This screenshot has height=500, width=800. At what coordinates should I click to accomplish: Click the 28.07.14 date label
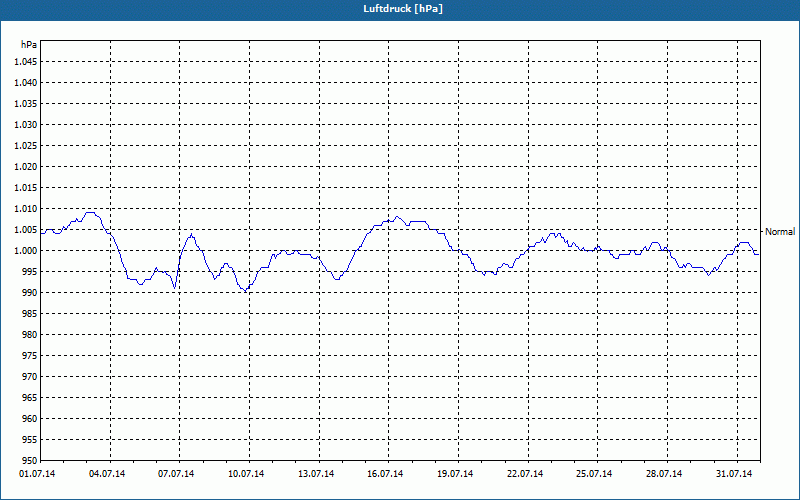664,474
